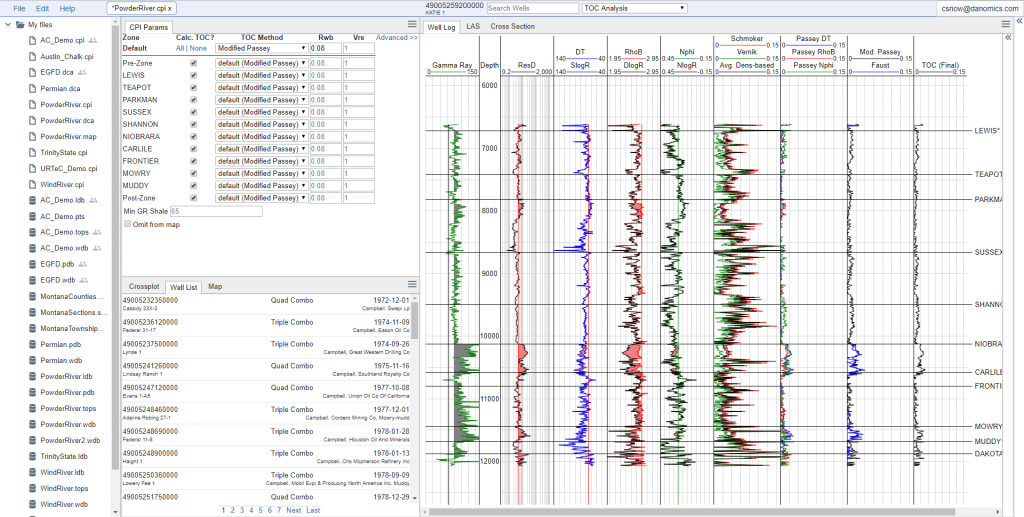Open the Well List panel hamburger menu
Image resolution: width=1024 pixels, height=517 pixels.
(x=412, y=285)
